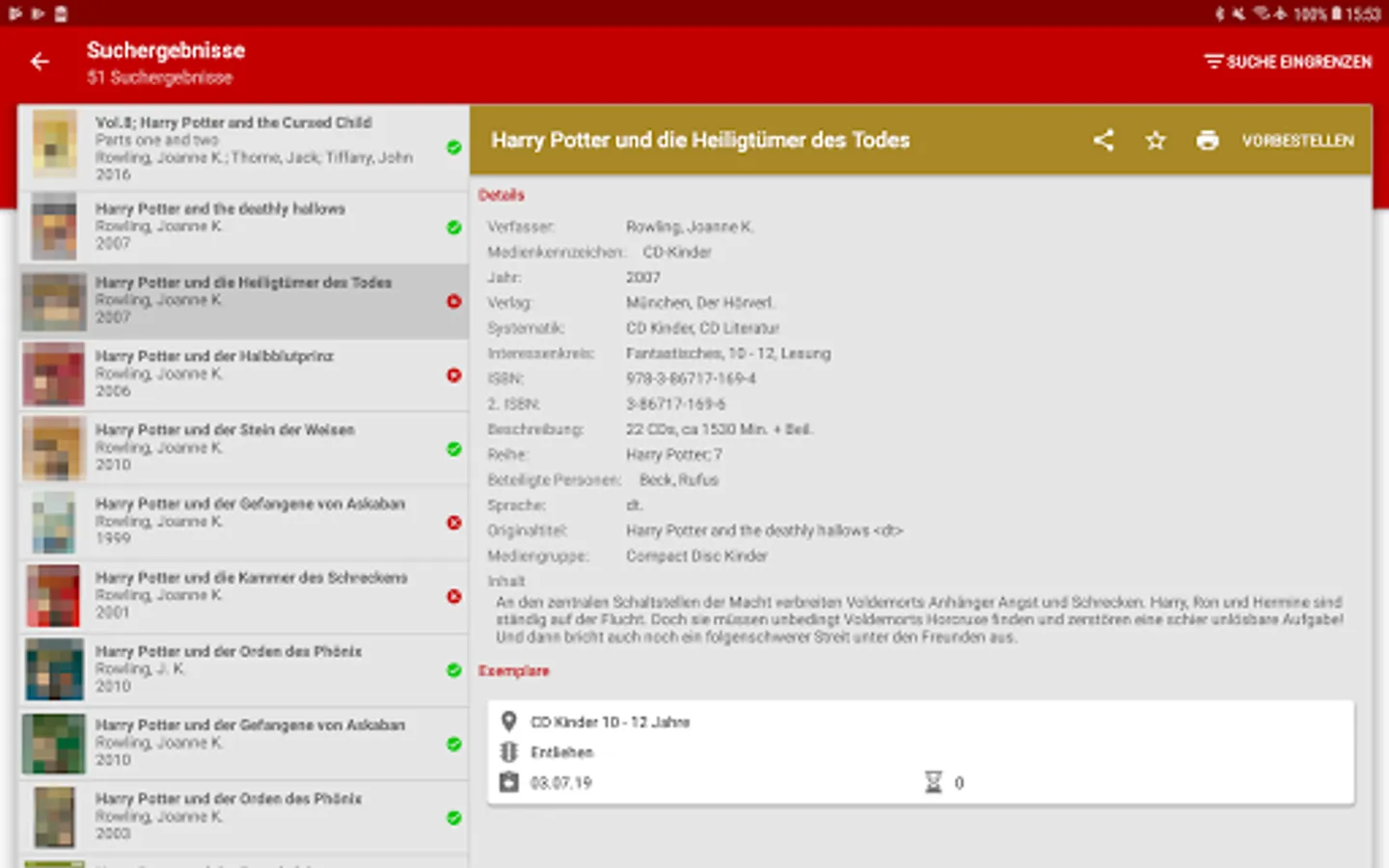
Task: Tap the ISBN 978-3-86717-169-4
Action: click(x=691, y=378)
